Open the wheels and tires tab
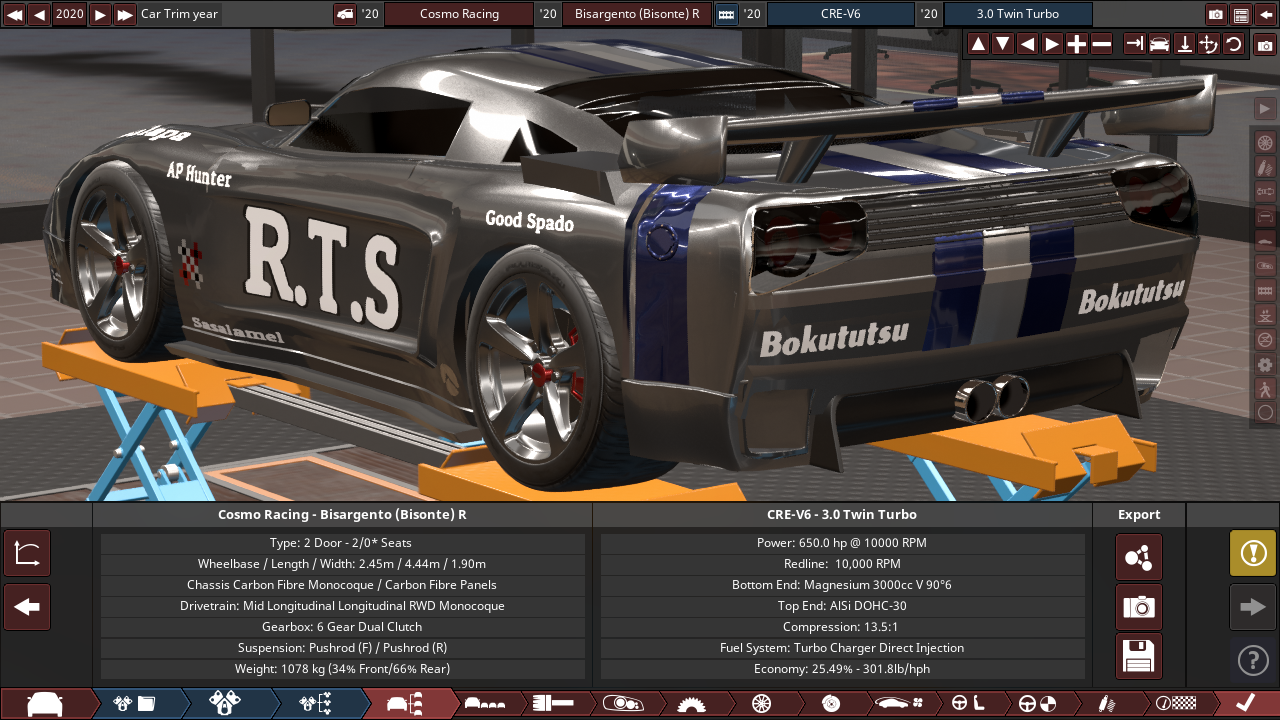 click(761, 703)
